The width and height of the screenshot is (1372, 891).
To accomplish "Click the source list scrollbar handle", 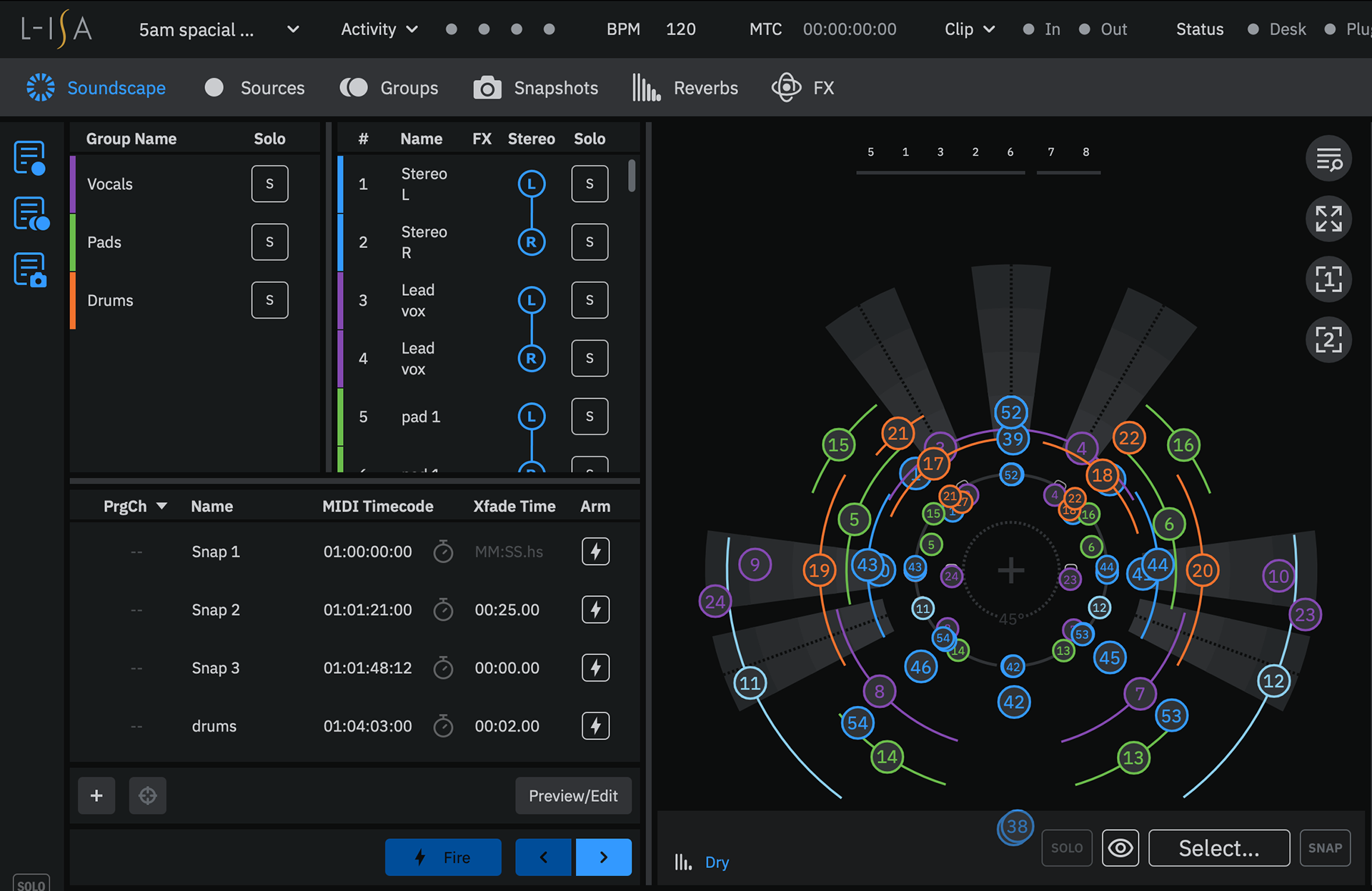I will [632, 176].
